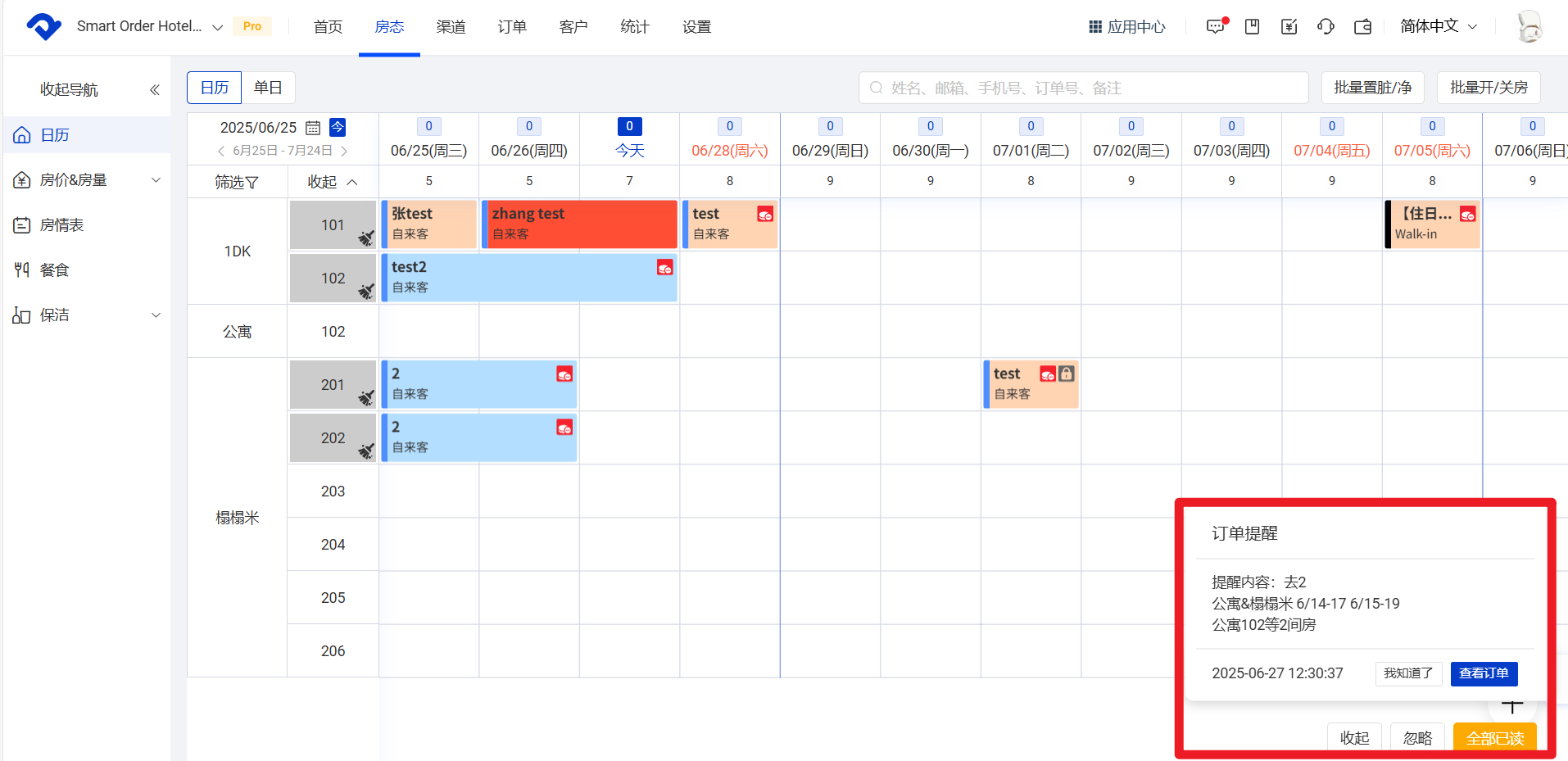Click the 查看订单 button in reminder
Screen dimensions: 1568x761
[1484, 673]
